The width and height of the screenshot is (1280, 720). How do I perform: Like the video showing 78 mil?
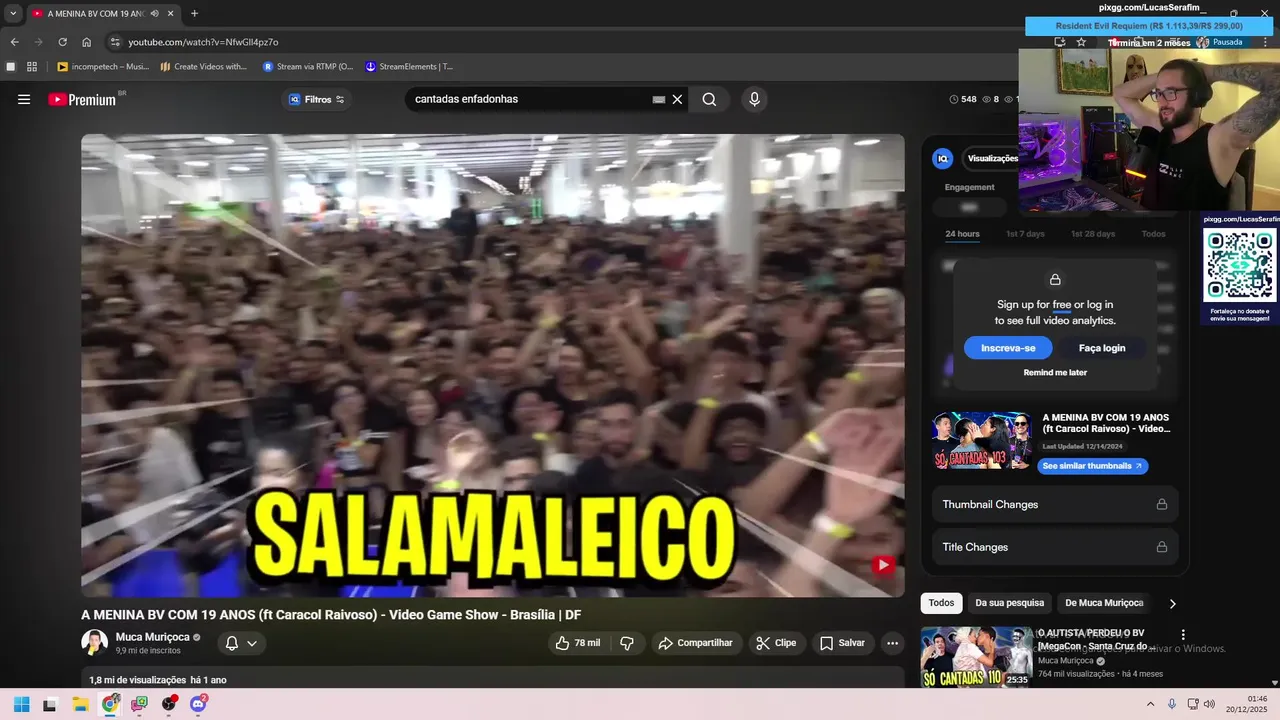(578, 643)
